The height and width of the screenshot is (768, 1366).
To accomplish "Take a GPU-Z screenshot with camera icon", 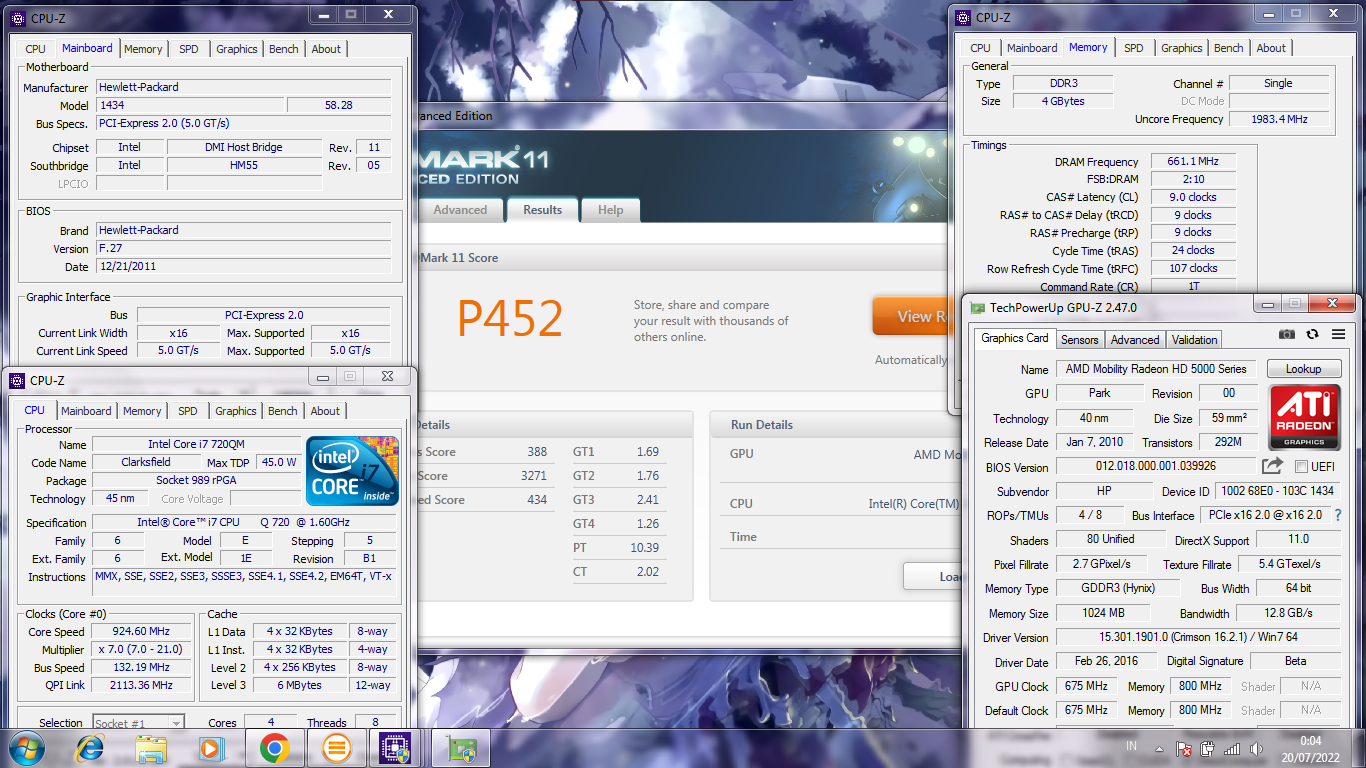I will (1287, 334).
